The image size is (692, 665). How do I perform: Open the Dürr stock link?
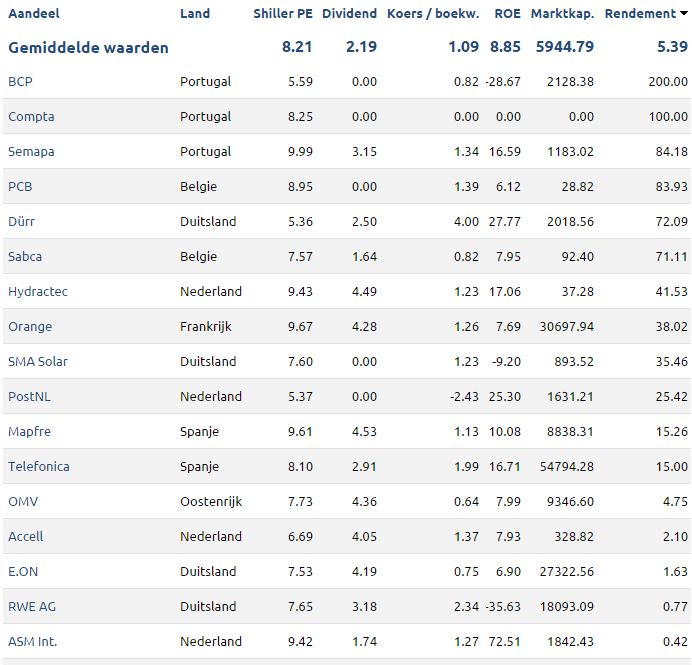tap(21, 222)
